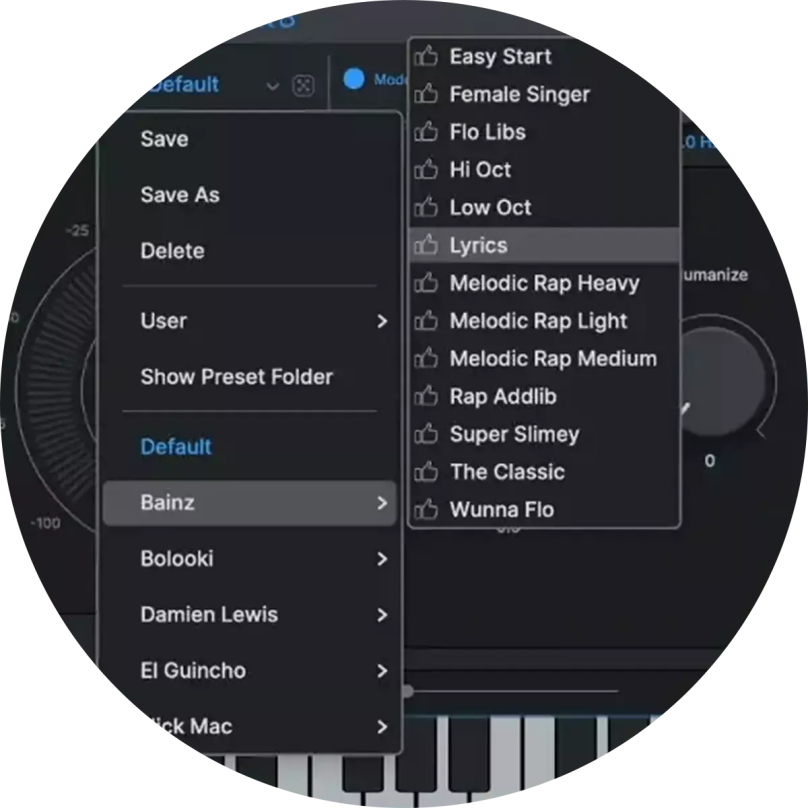
Task: Click the thumbs-up icon beside Hi Oct
Action: (426, 170)
